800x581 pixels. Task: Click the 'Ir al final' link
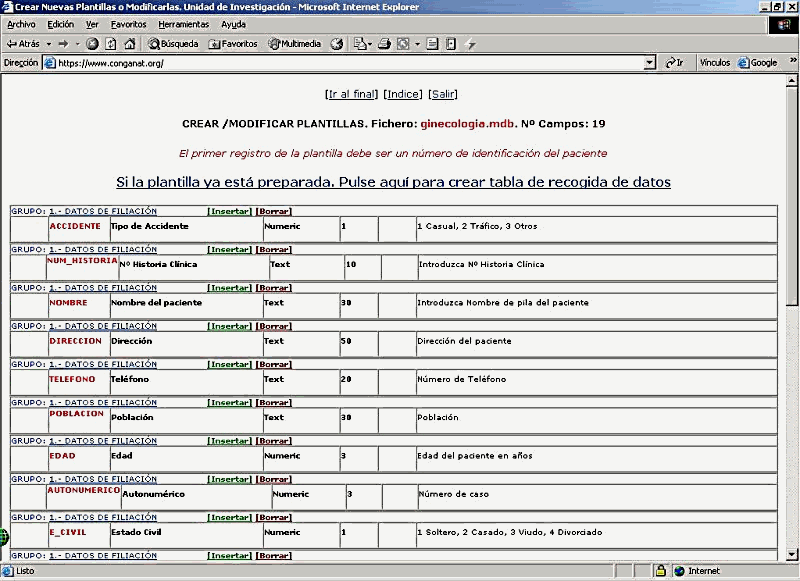pyautogui.click(x=352, y=94)
